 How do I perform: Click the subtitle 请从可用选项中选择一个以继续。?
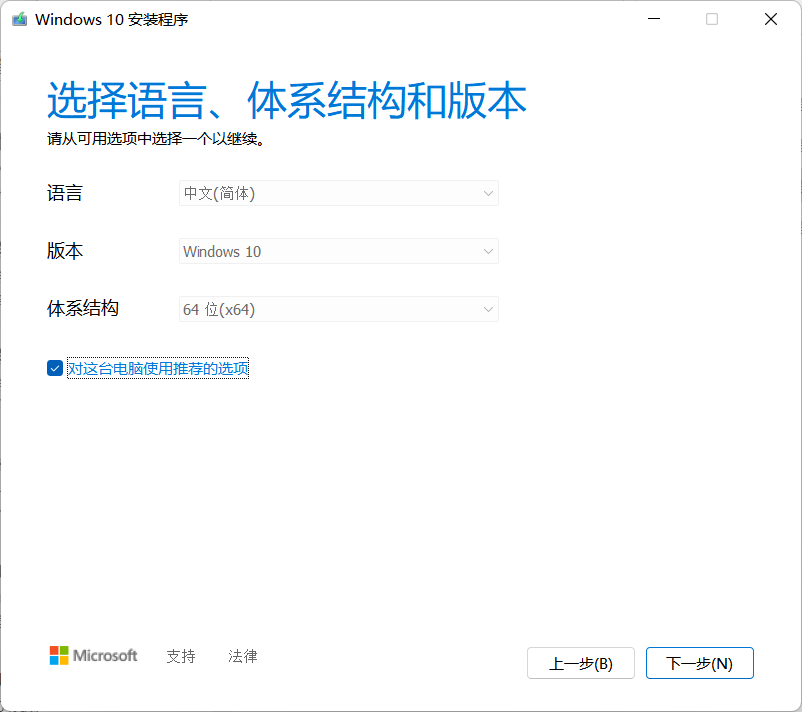click(156, 139)
